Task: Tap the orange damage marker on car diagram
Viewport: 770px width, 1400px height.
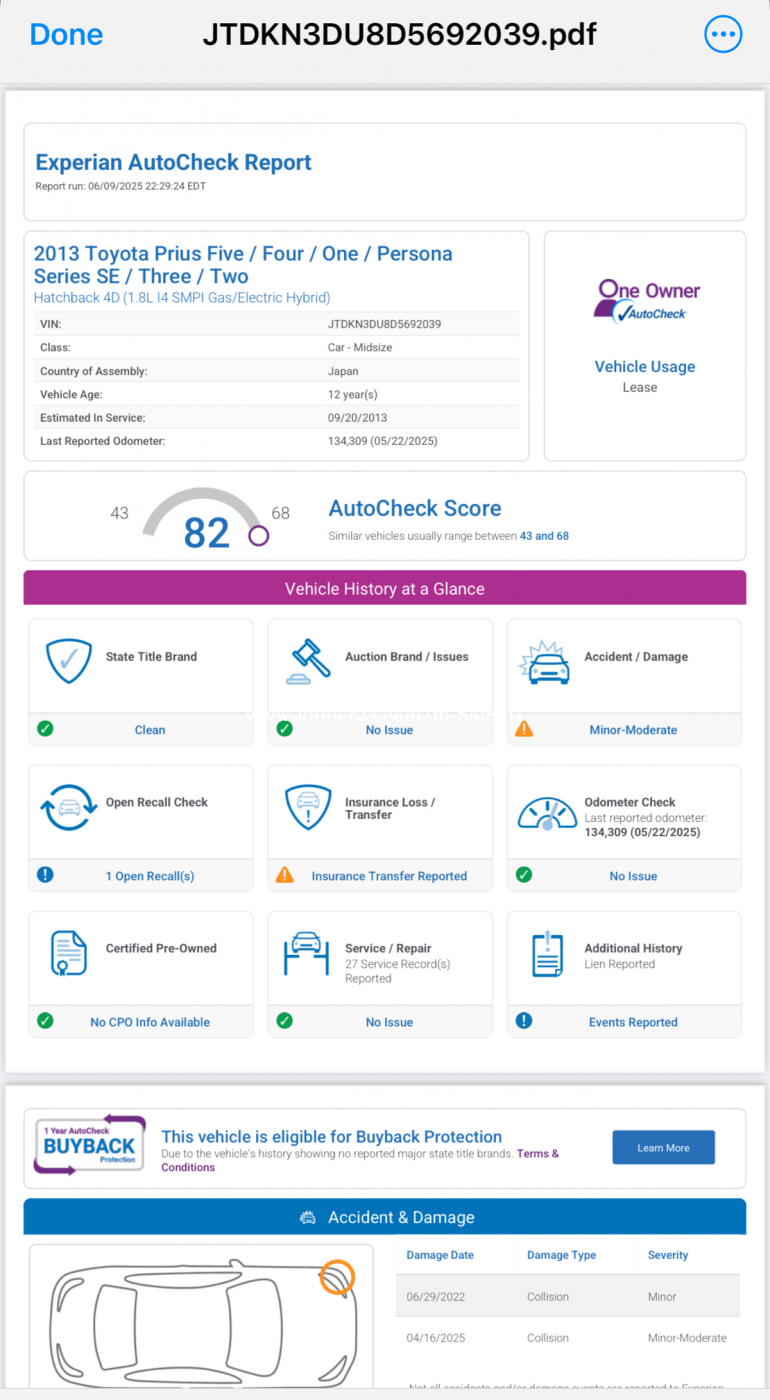Action: [337, 1277]
